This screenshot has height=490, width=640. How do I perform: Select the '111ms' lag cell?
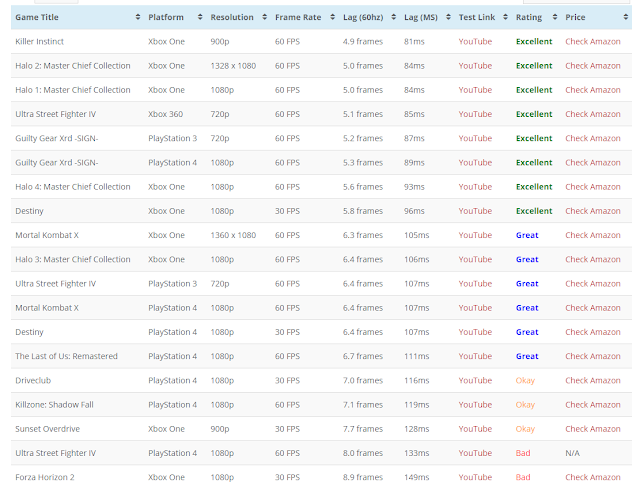click(x=416, y=356)
